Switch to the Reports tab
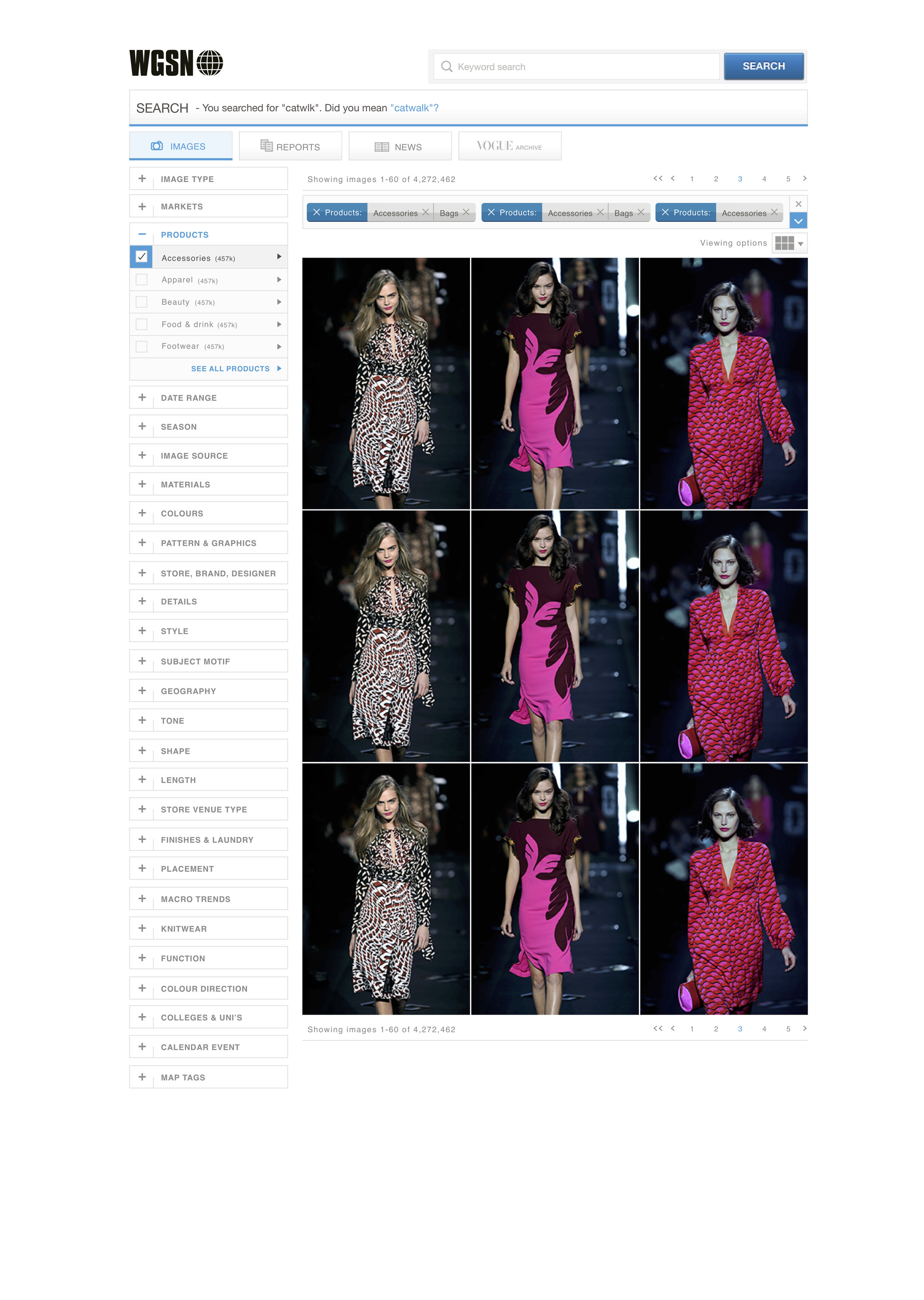 click(x=290, y=146)
